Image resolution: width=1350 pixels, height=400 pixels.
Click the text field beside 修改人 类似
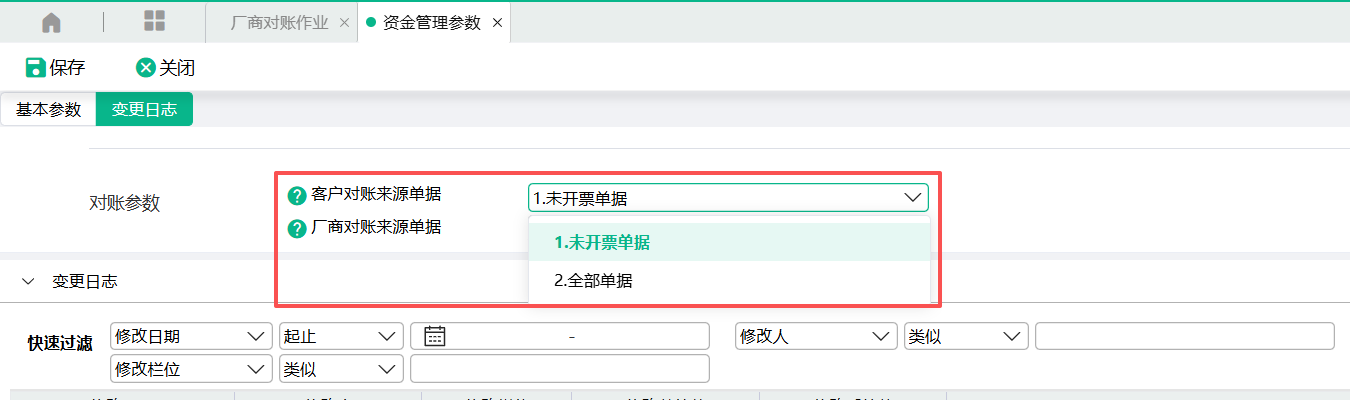click(x=1184, y=336)
